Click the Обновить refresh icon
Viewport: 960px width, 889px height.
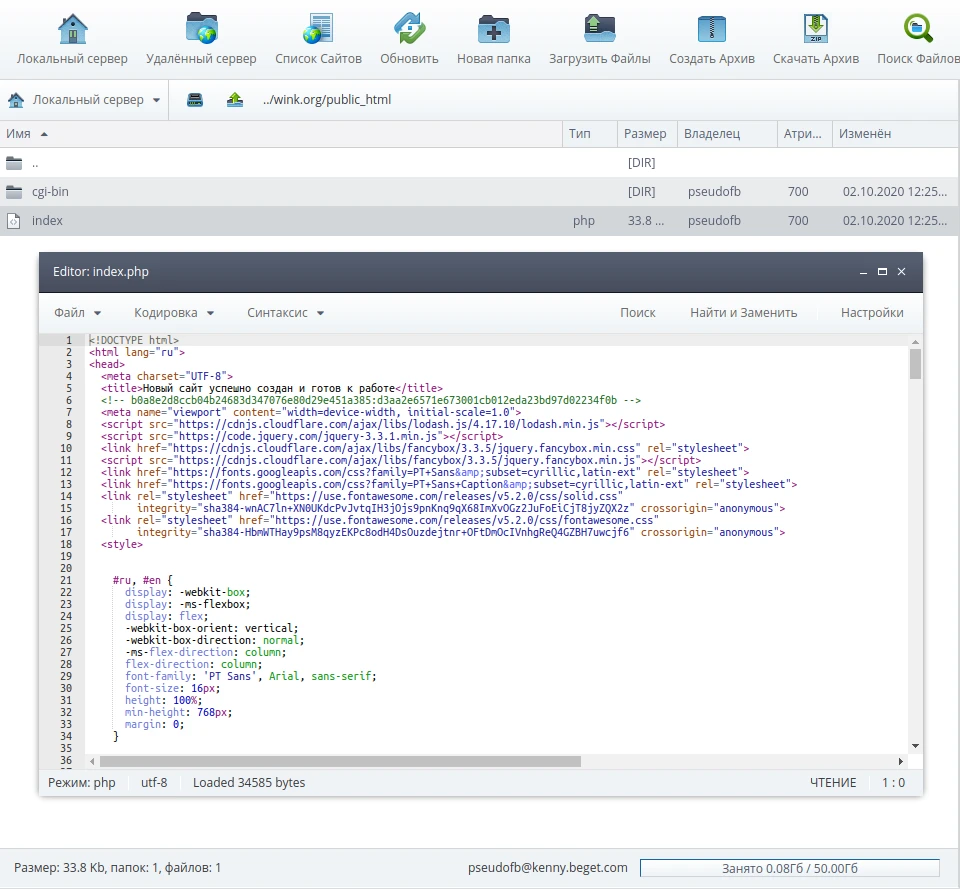[409, 29]
